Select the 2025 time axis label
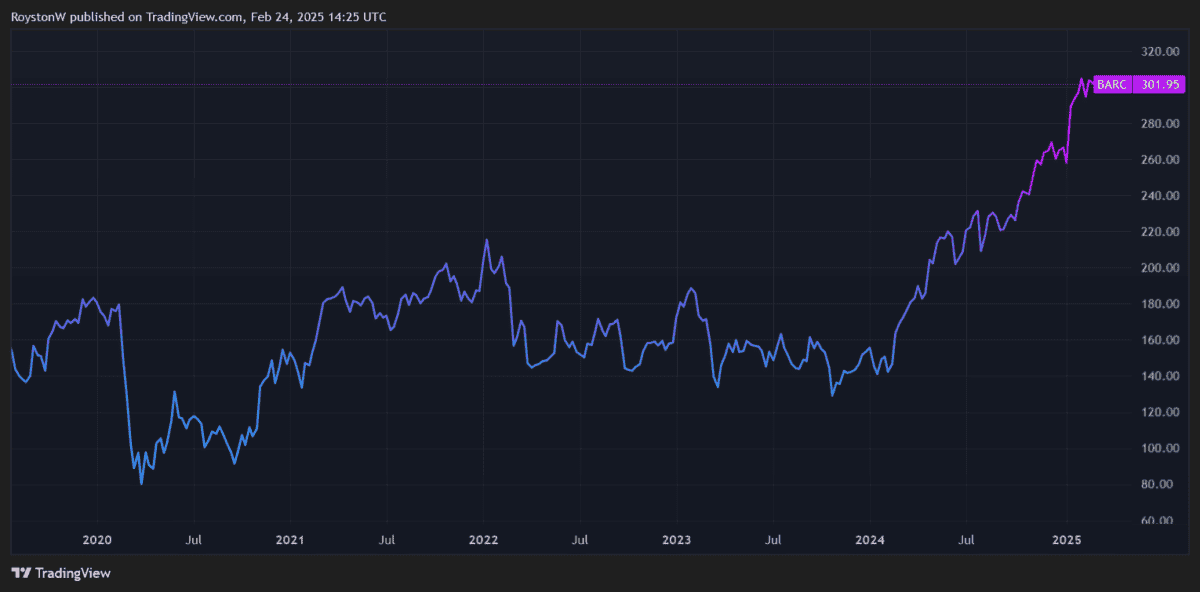 tap(1066, 540)
